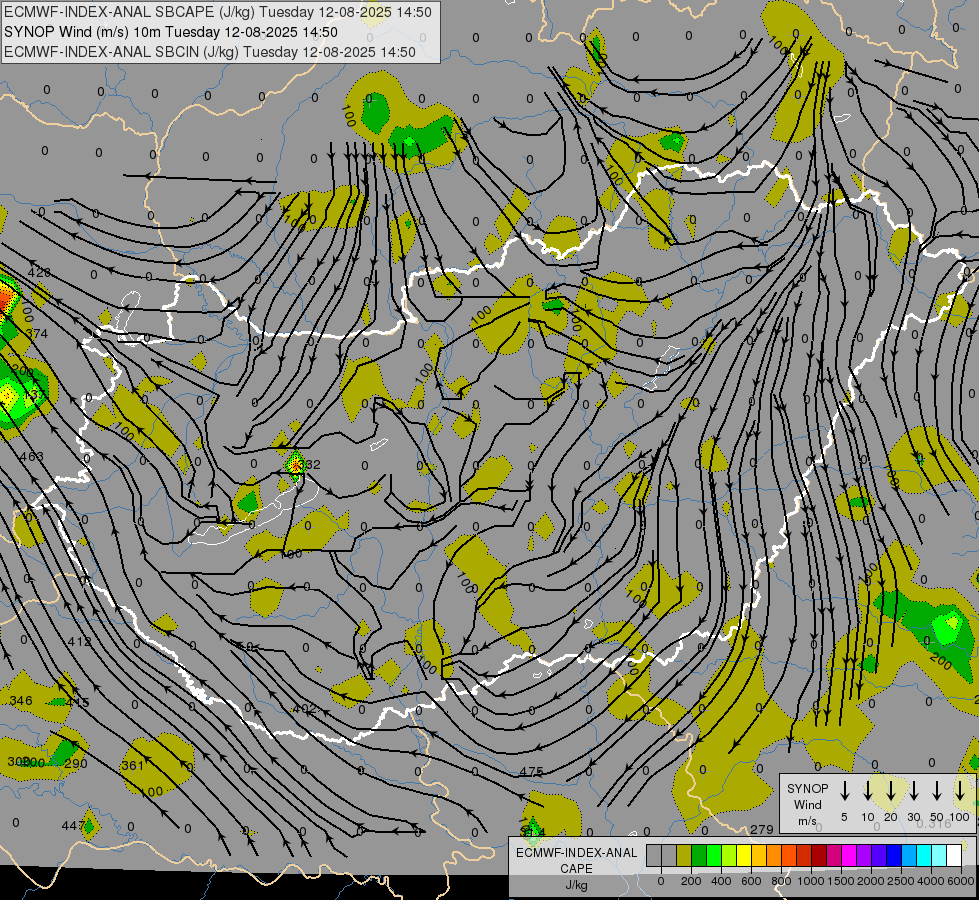Click the 800 tick label on CAPE colorbar

781,882
